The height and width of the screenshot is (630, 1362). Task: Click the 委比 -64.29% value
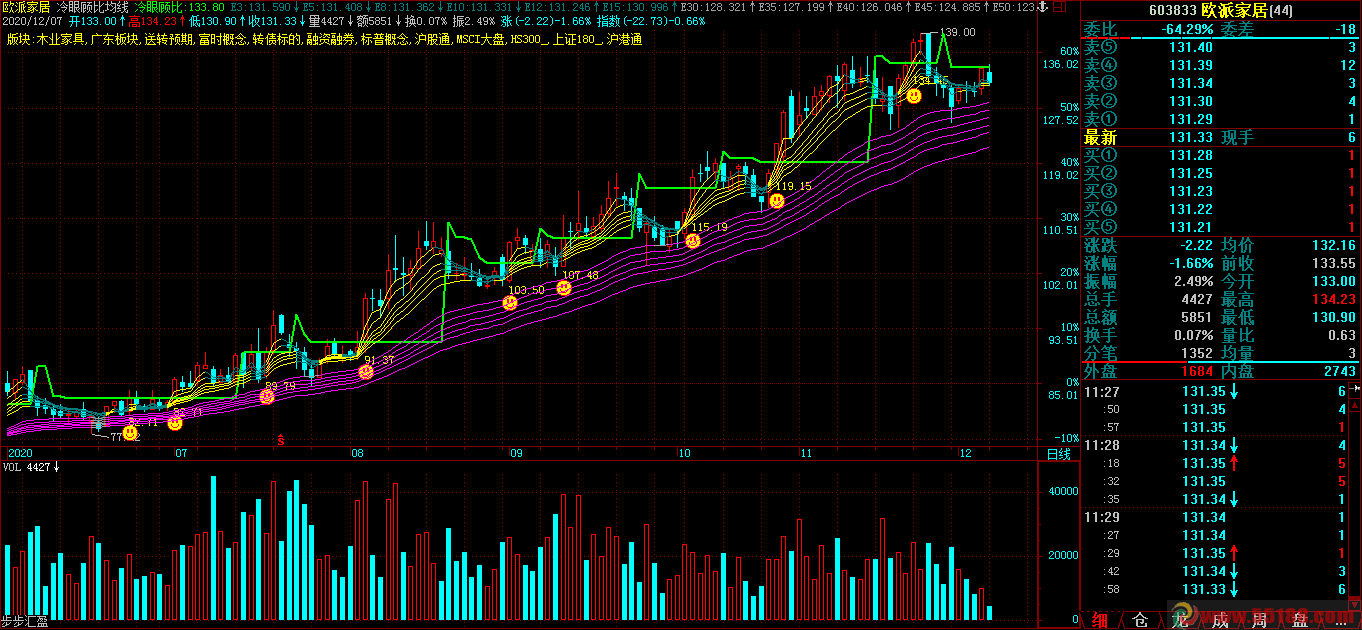(x=1187, y=29)
